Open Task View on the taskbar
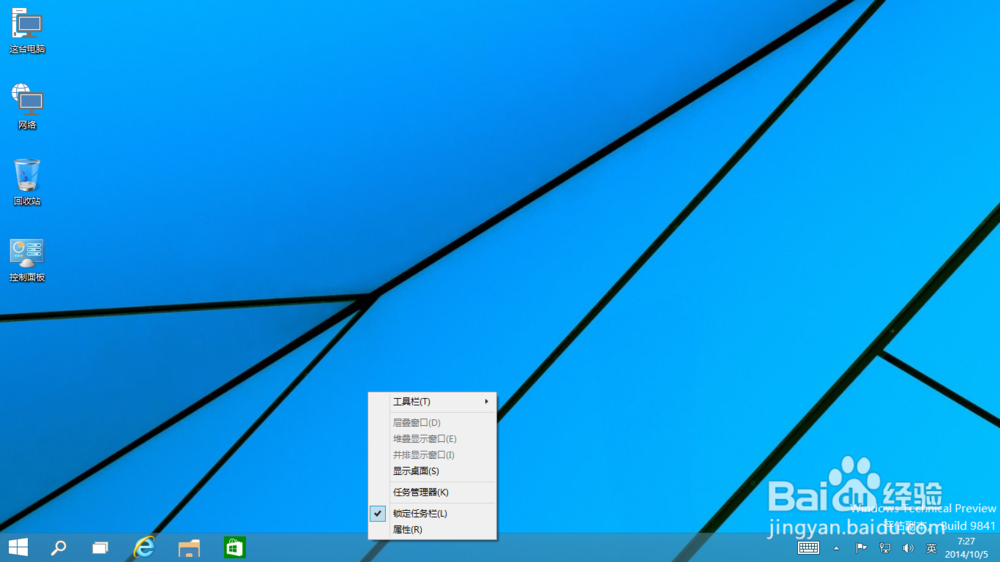The height and width of the screenshot is (562, 1000). pyautogui.click(x=100, y=547)
